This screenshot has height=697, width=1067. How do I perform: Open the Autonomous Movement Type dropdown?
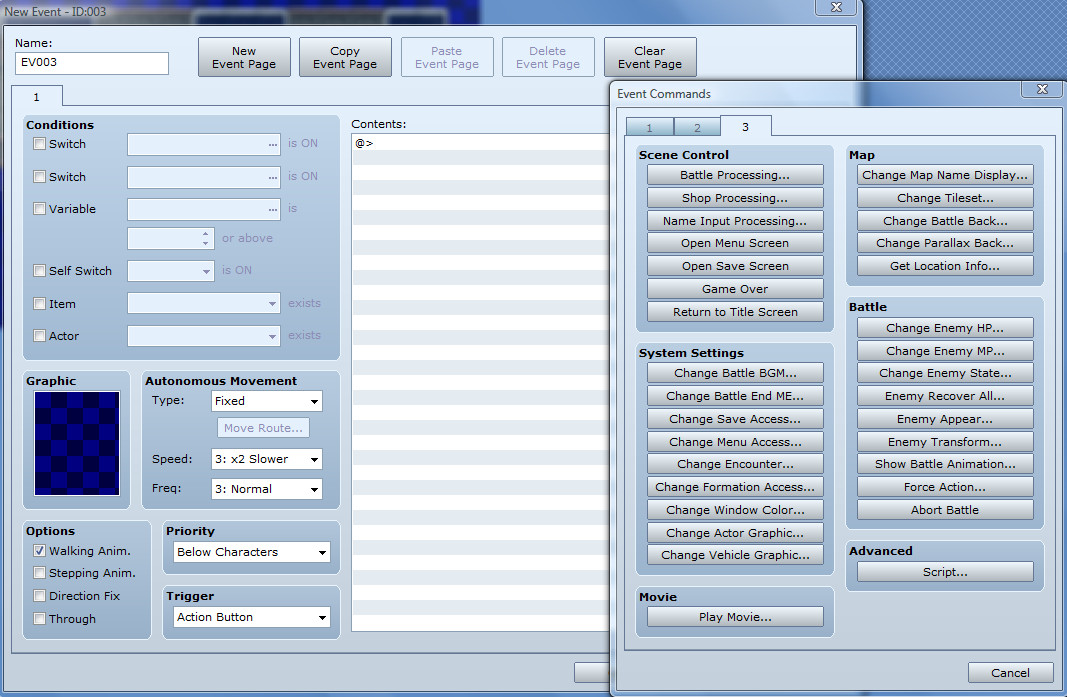(x=267, y=401)
